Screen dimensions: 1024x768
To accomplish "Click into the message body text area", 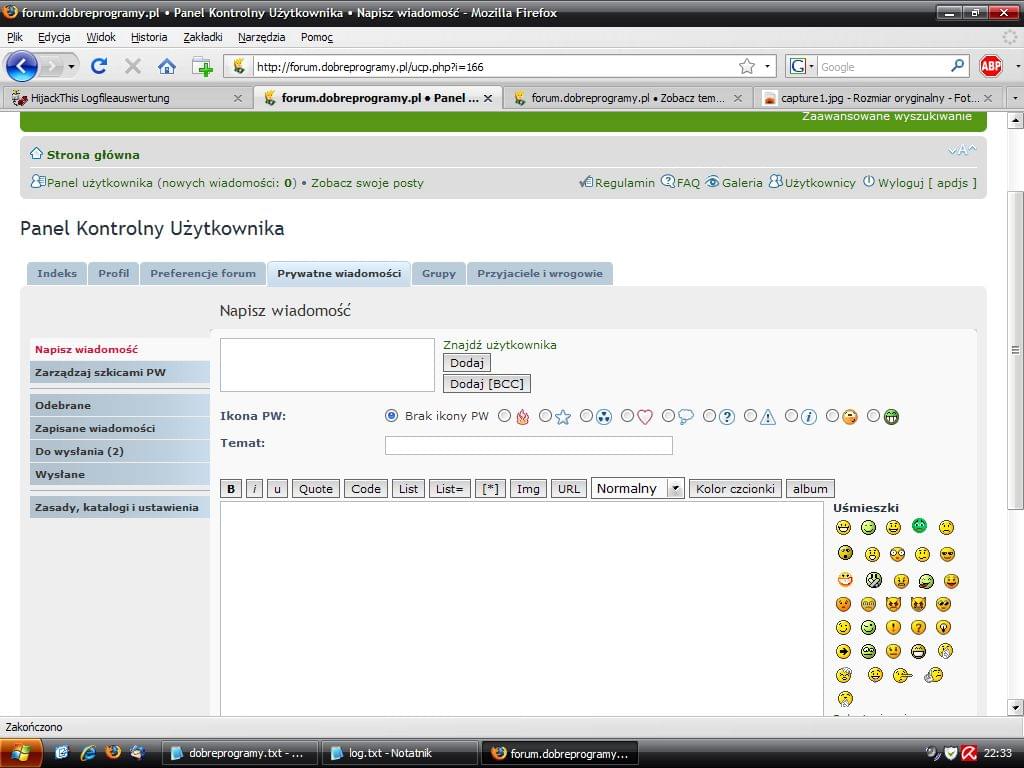I will coord(522,609).
